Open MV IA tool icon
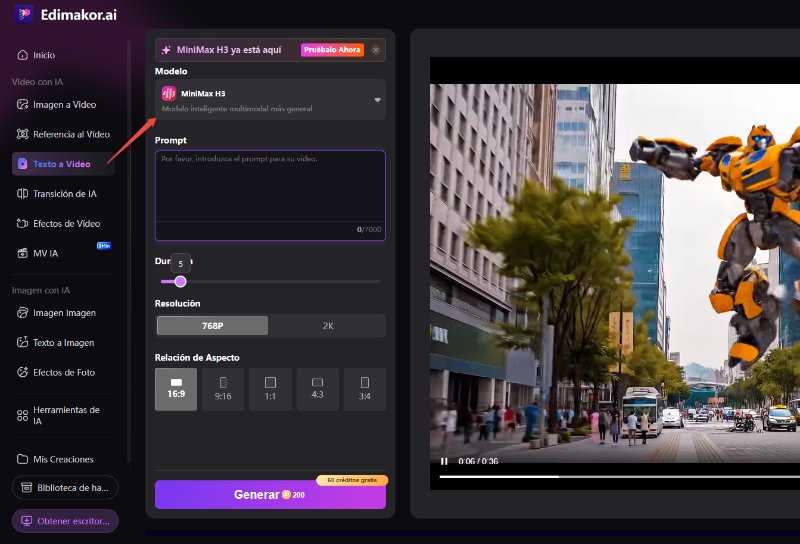Screen dimensions: 800x544 tap(22, 253)
